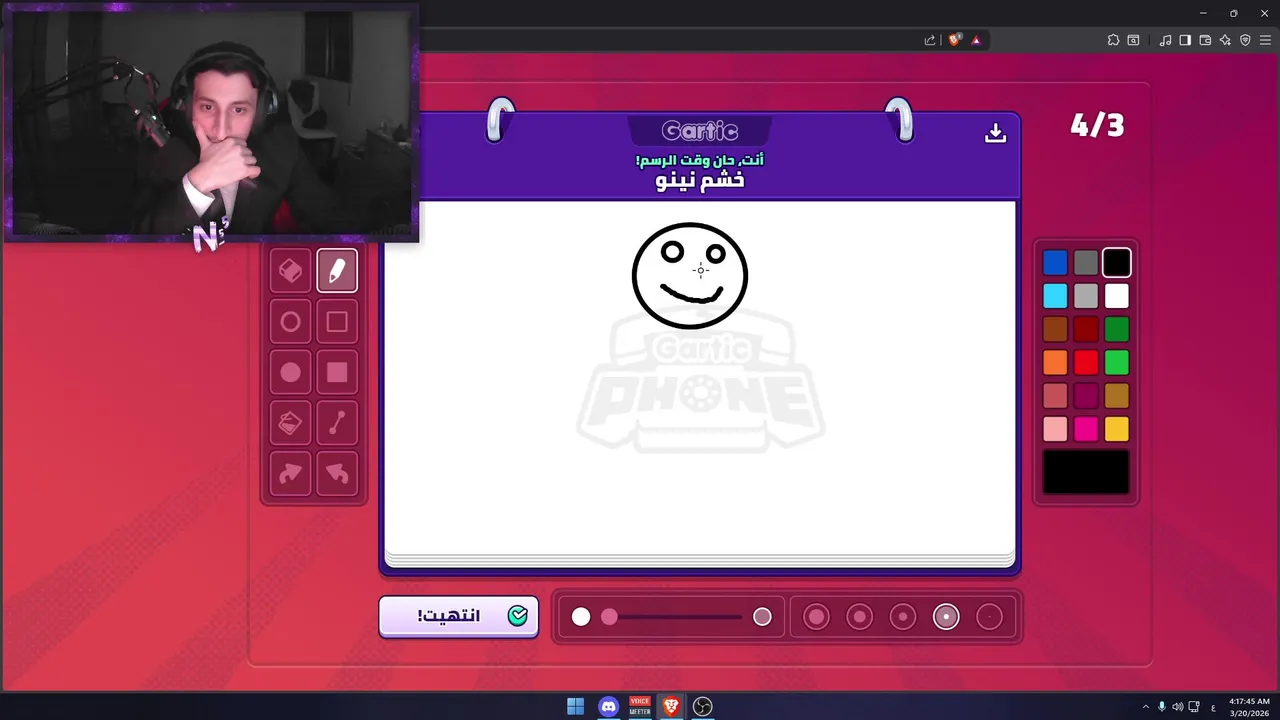Pick the bright red color swatch

1086,362
